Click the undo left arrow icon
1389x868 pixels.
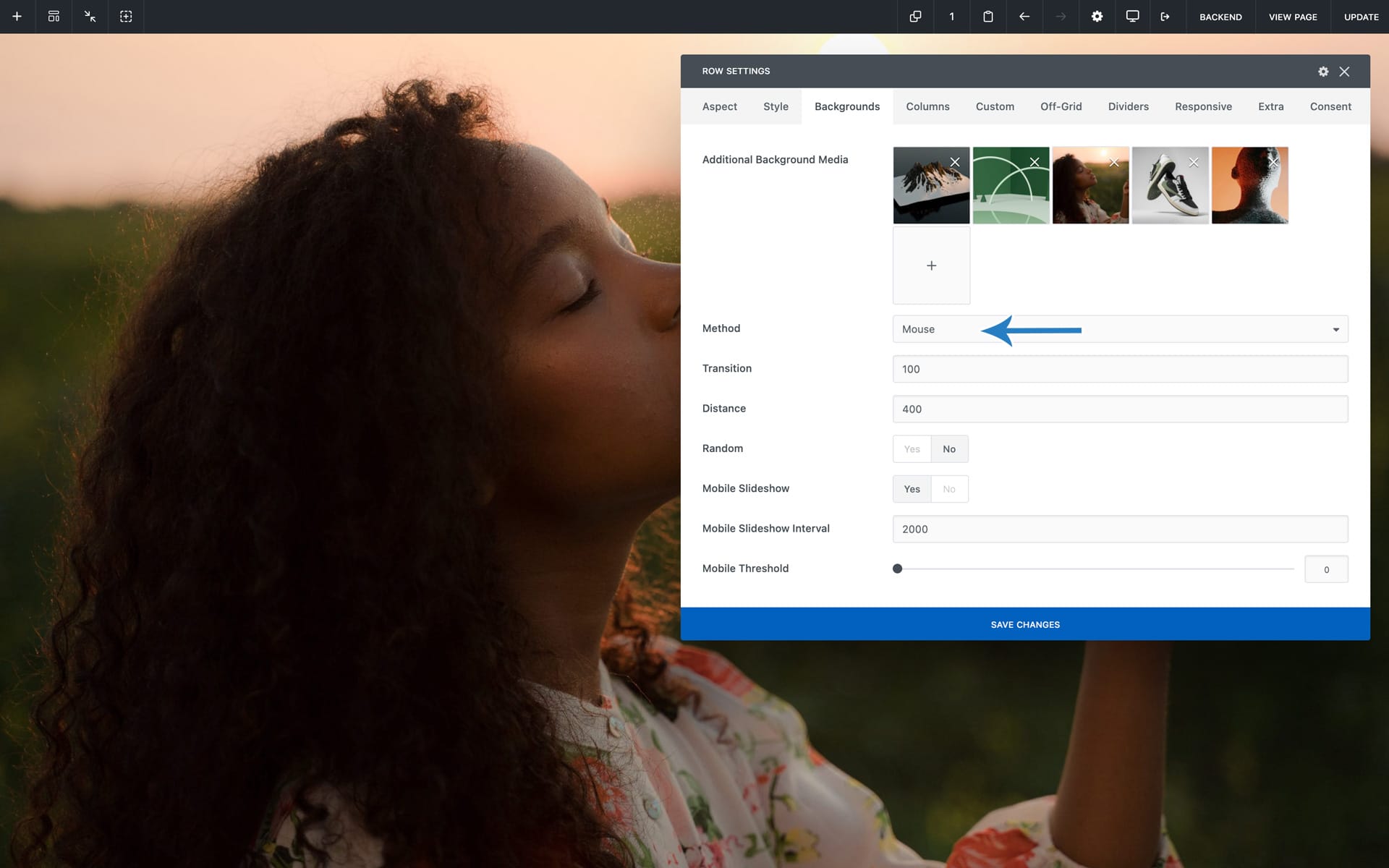1024,17
